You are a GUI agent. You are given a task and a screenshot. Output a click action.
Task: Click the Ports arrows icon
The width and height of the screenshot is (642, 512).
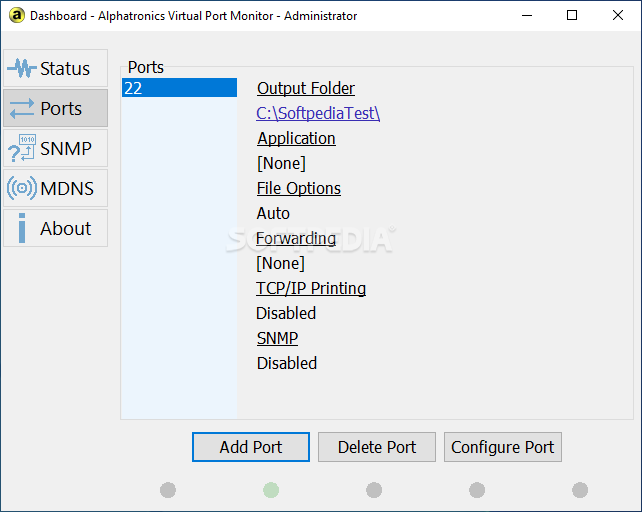click(x=22, y=109)
